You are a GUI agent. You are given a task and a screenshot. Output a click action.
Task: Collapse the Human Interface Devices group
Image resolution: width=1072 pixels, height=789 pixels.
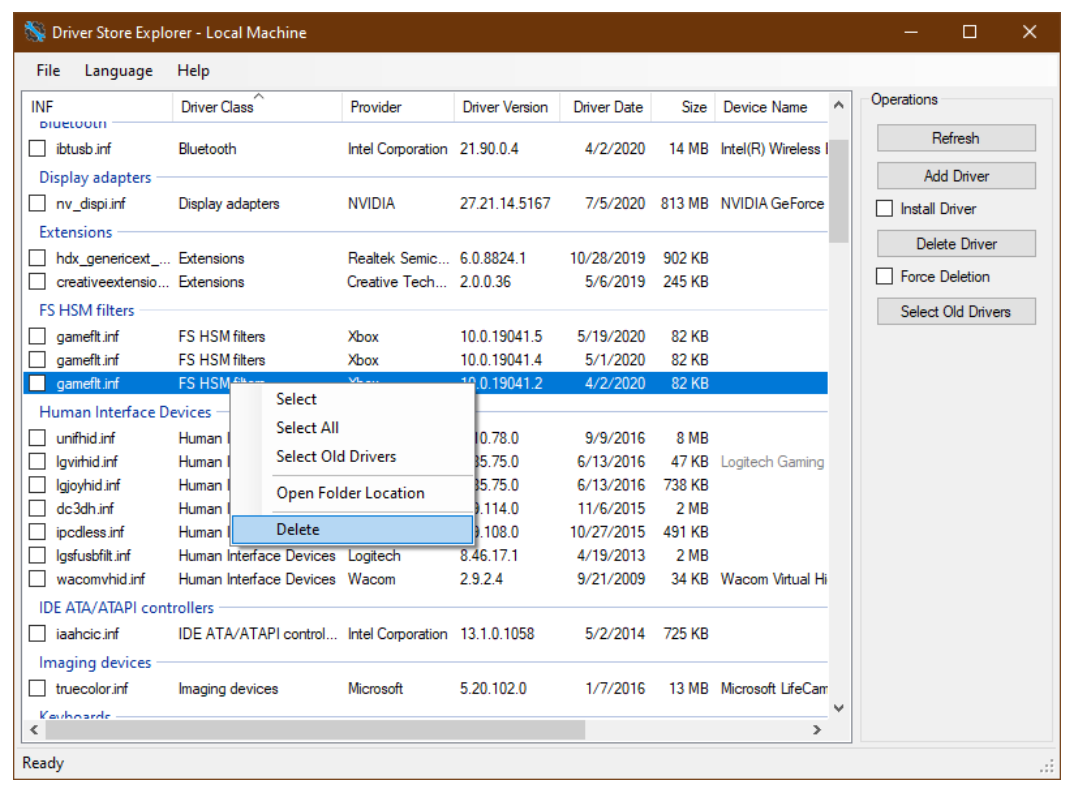coord(125,412)
